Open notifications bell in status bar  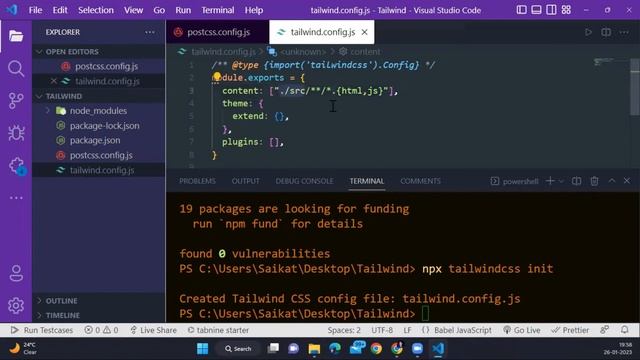pos(624,330)
